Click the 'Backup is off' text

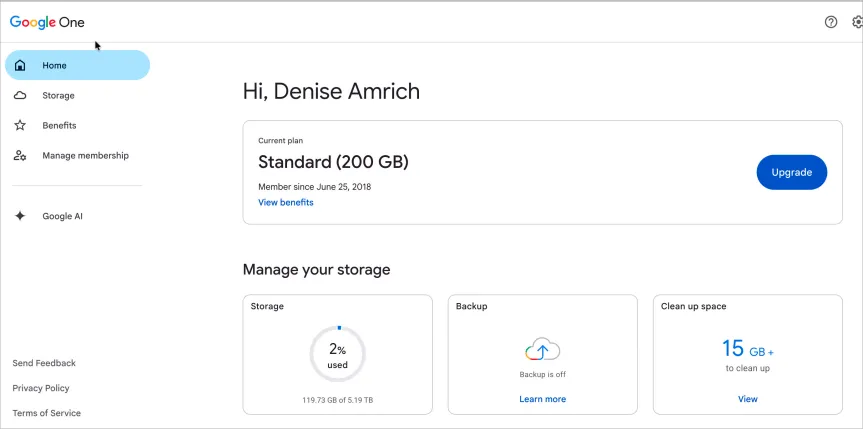click(542, 374)
